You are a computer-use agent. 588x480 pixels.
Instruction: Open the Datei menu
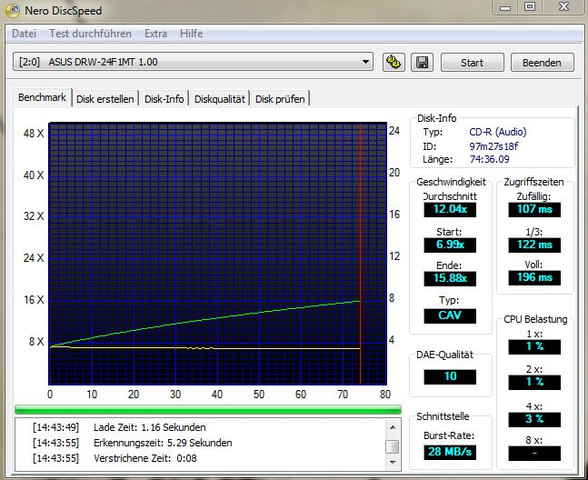tap(24, 33)
